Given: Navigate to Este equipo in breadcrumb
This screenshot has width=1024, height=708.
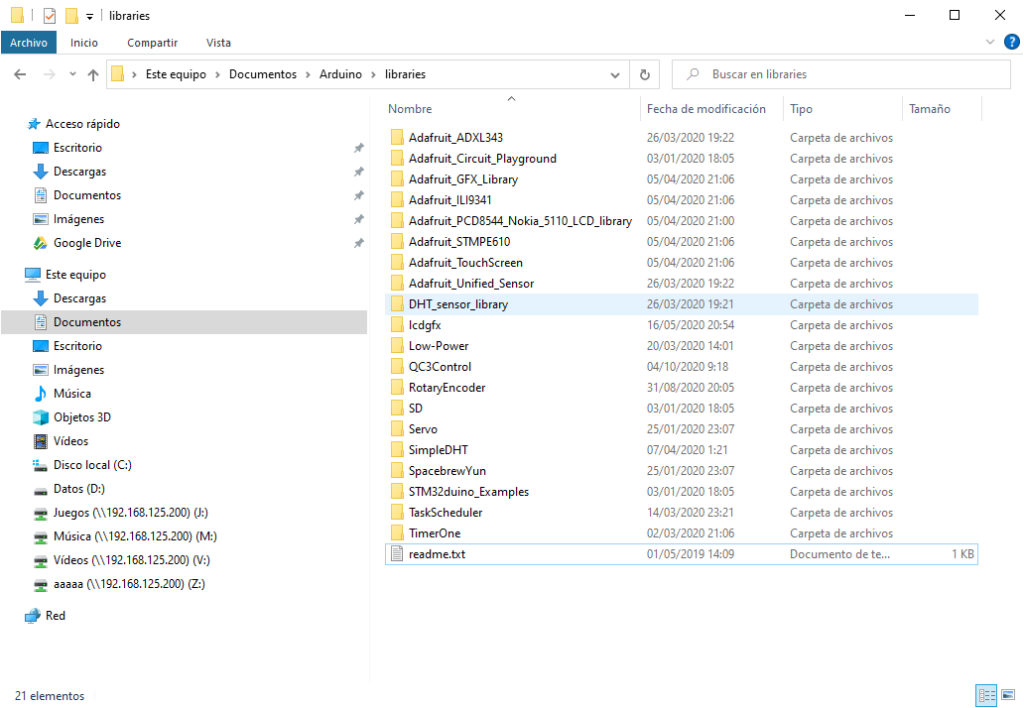Looking at the screenshot, I should pos(176,74).
